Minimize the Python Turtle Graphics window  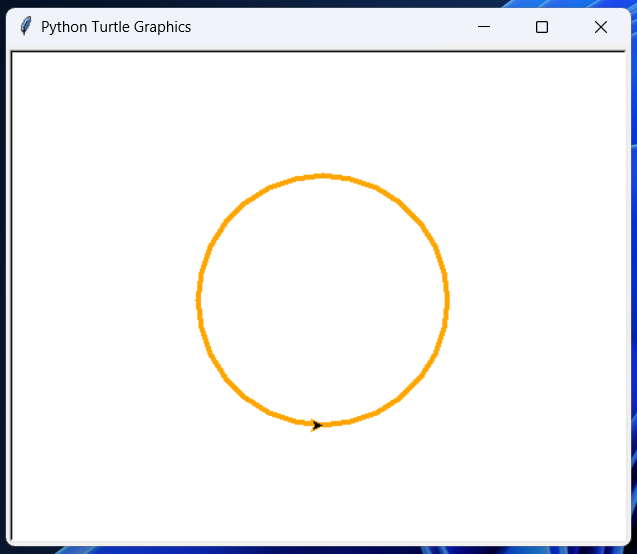(483, 27)
